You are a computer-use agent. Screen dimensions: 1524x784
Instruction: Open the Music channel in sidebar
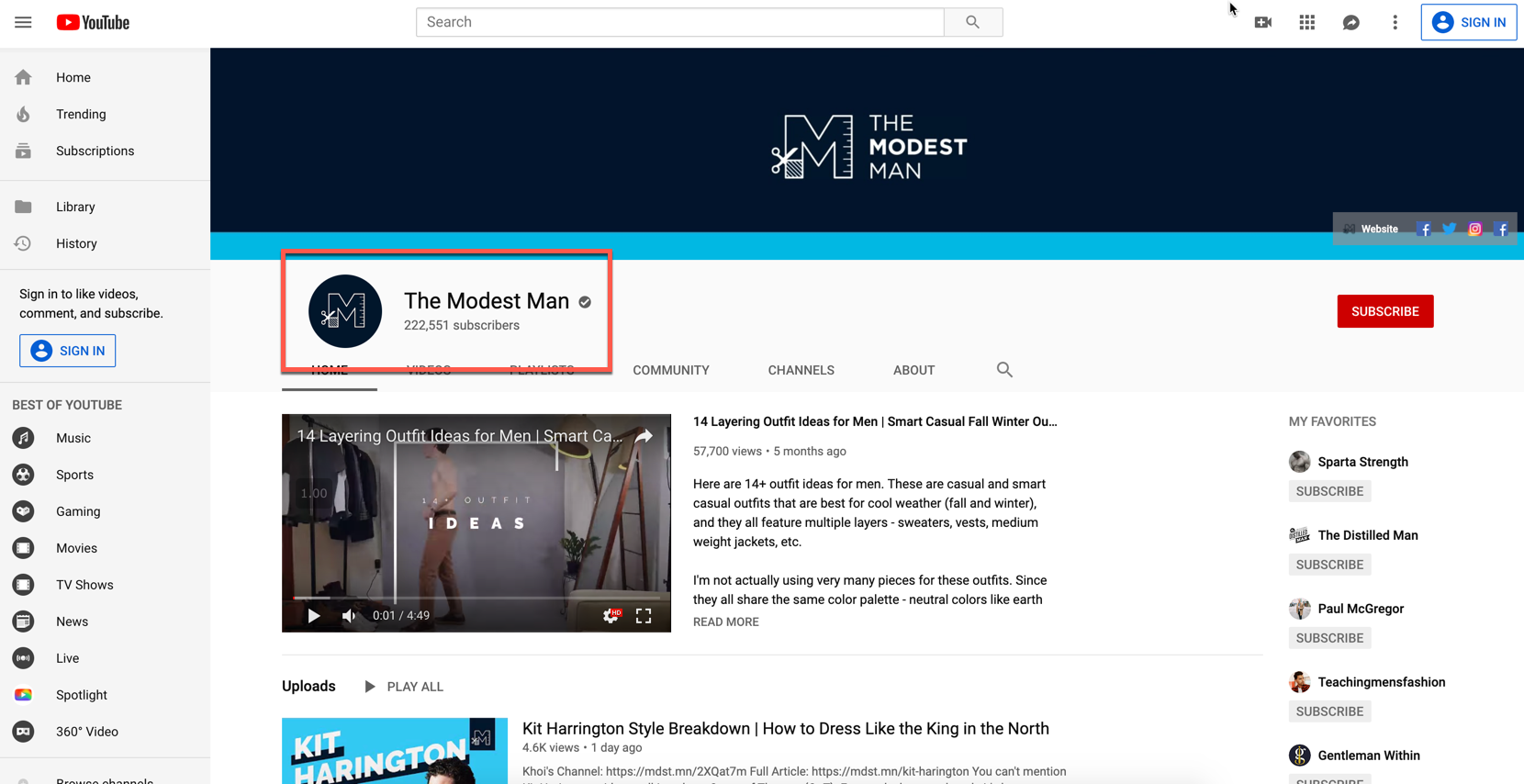105,439
